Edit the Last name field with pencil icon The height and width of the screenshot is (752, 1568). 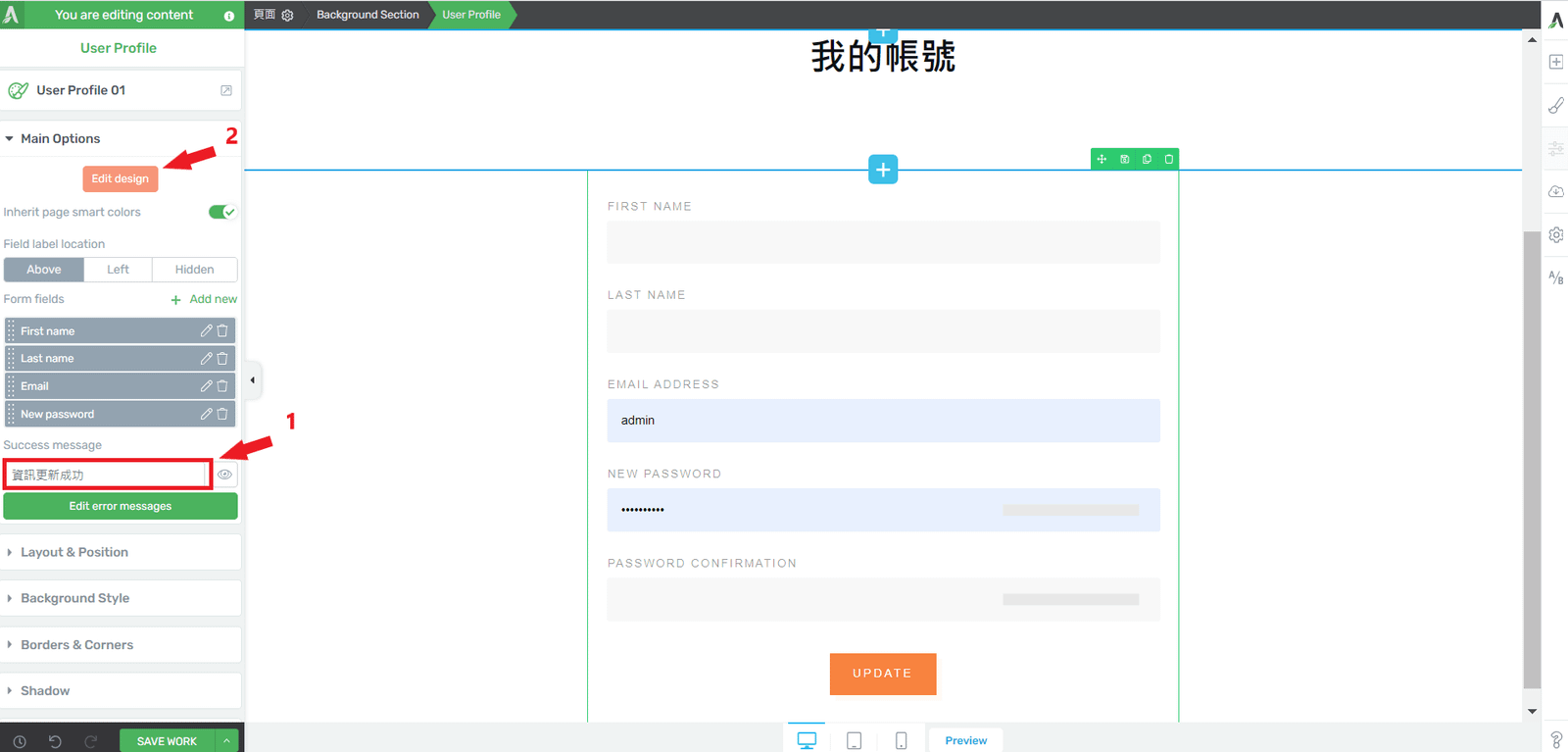click(206, 358)
